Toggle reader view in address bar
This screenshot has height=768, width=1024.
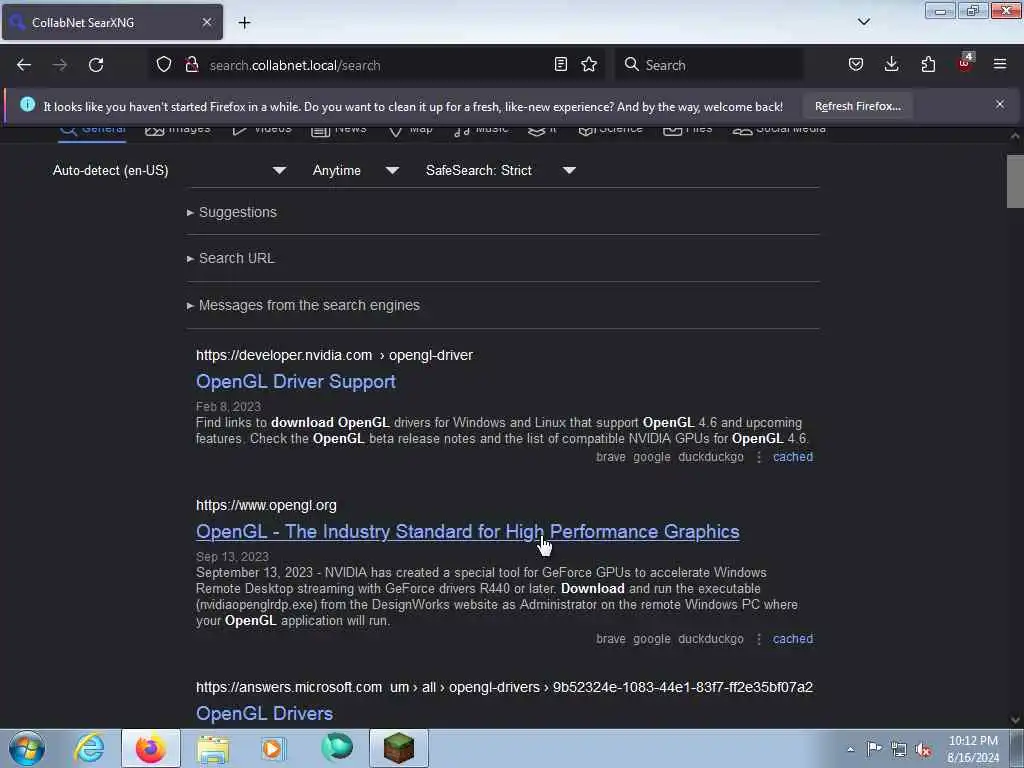point(560,64)
